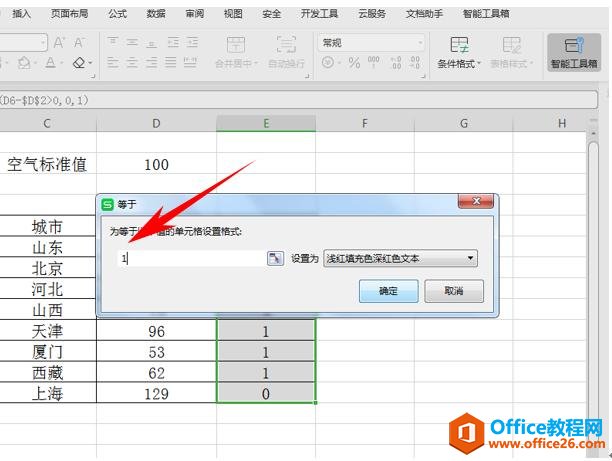This screenshot has height=461, width=612.
Task: Open the font size dropdown arrow
Action: pyautogui.click(x=43, y=43)
